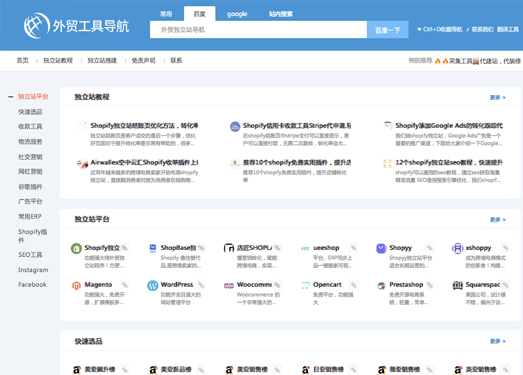The image size is (523, 375).
Task: Collapse the 独立站平台 sidebar category
Action: coord(11,97)
